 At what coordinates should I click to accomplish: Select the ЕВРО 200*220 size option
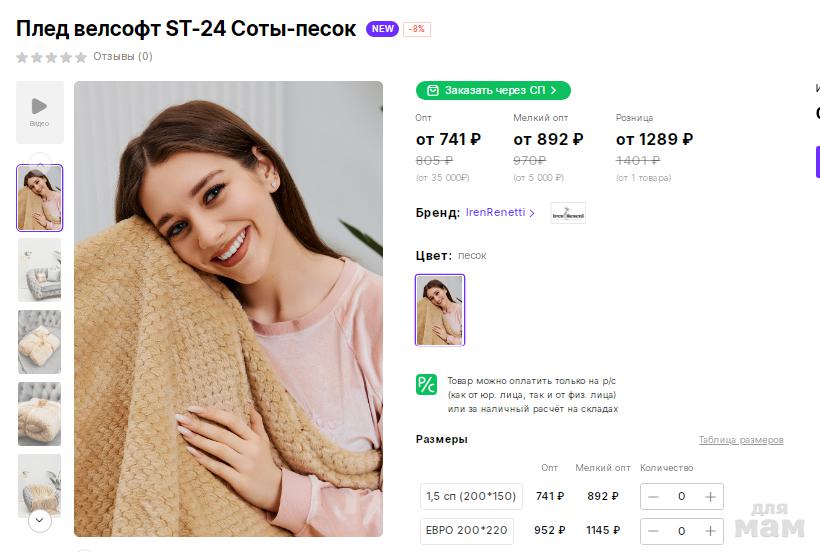pyautogui.click(x=467, y=531)
